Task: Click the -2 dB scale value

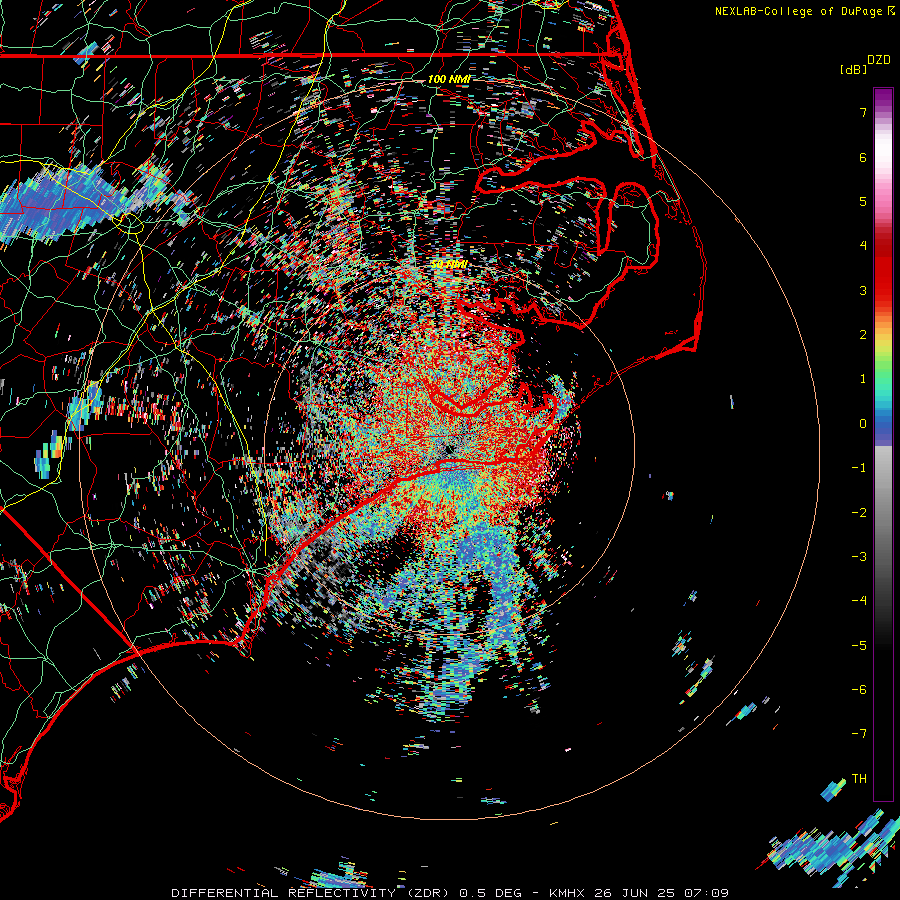Action: (859, 513)
